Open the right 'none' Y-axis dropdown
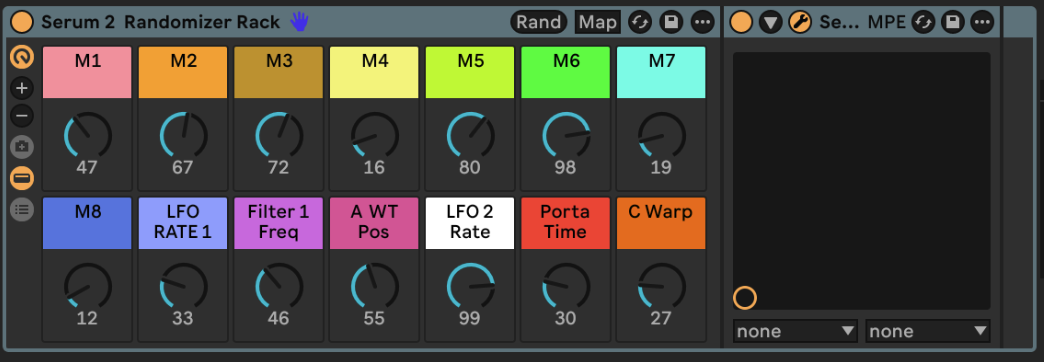1044x362 pixels. tap(927, 331)
